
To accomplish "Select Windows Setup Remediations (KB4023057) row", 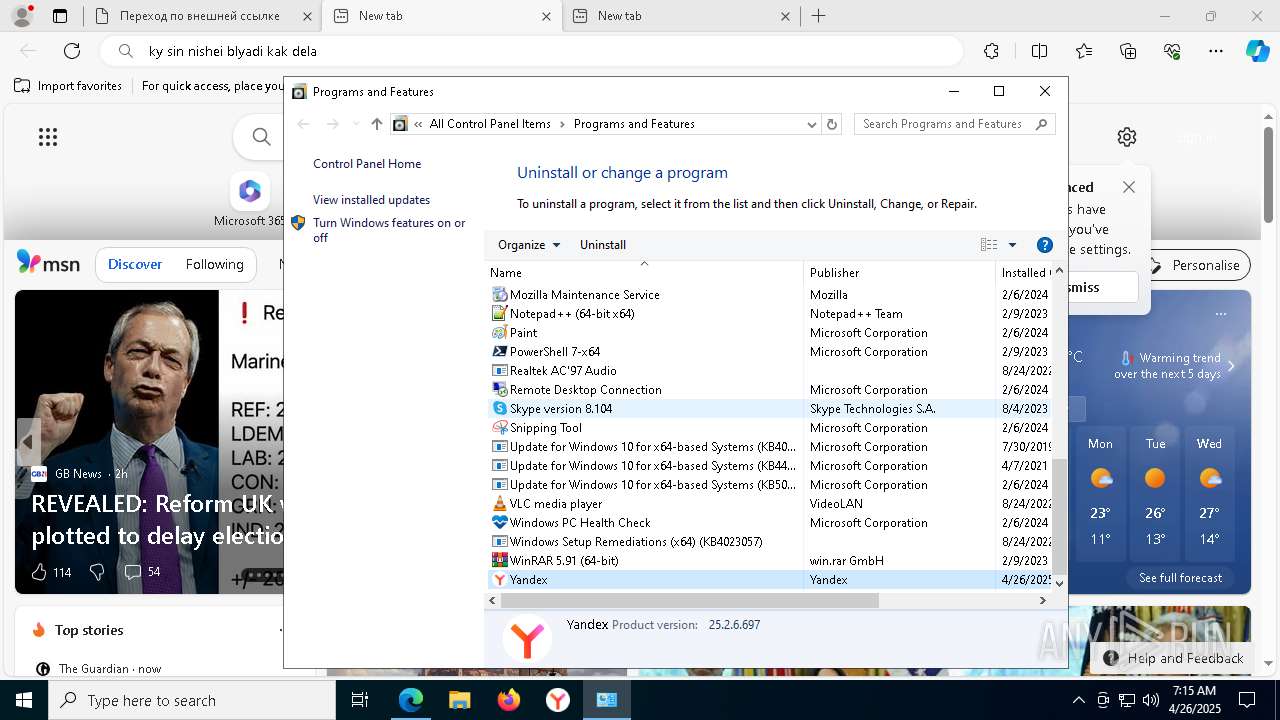I will pos(769,542).
